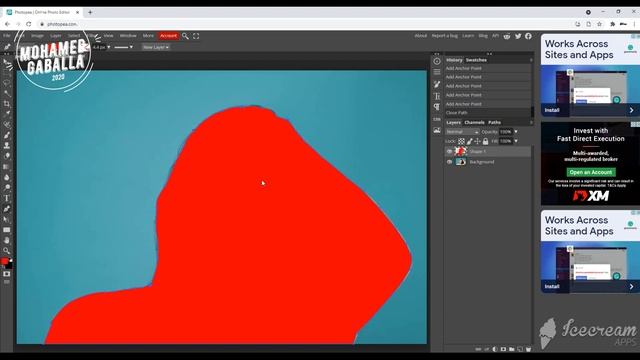Open the Brush panel icon in side strip
Image resolution: width=640 pixels, height=360 pixels.
tap(437, 84)
